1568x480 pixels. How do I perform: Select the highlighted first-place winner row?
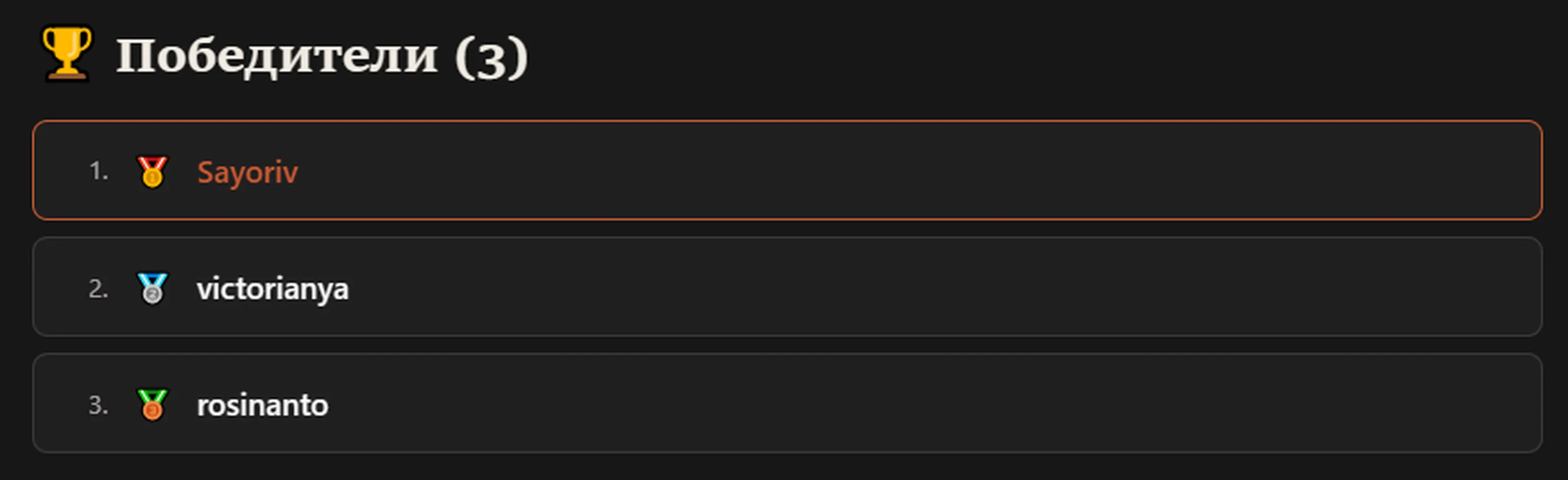[x=787, y=170]
